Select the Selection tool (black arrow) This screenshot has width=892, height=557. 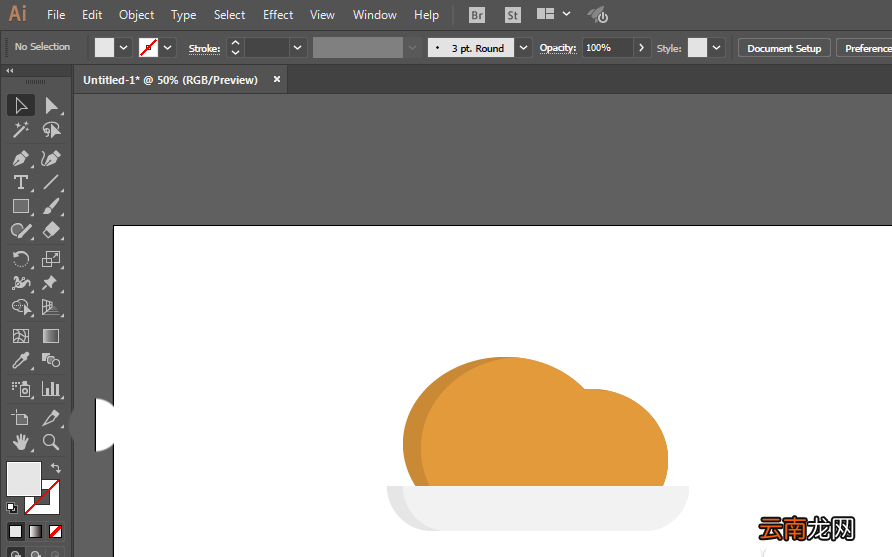point(21,106)
